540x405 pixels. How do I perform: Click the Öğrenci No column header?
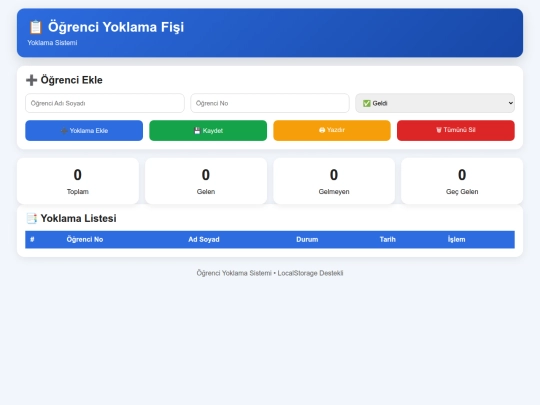point(85,239)
